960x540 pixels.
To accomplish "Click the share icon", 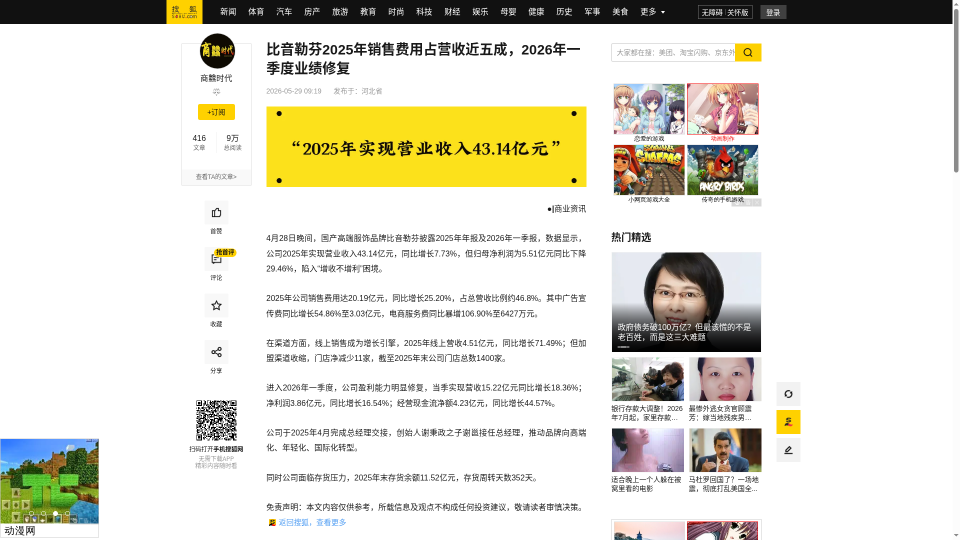I will coord(216,352).
